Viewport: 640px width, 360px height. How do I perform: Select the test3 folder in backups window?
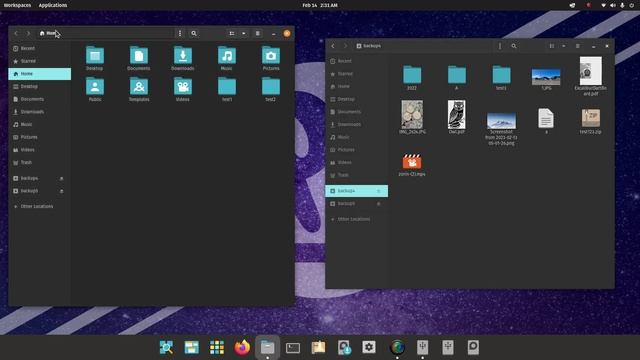tap(501, 75)
